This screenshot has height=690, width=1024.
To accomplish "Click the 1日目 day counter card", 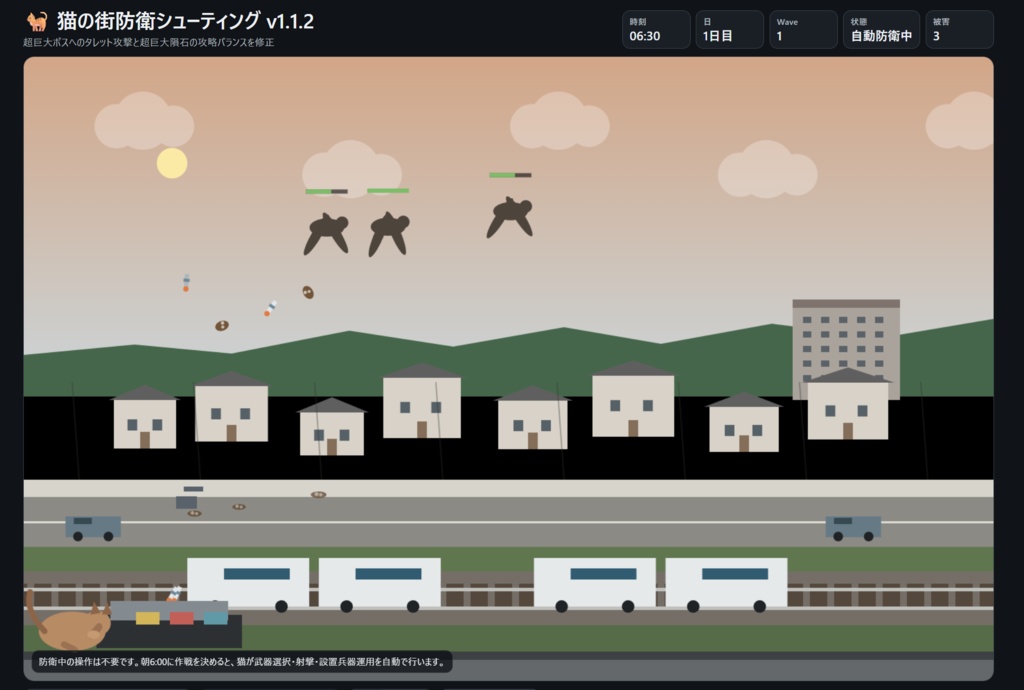I will pyautogui.click(x=729, y=29).
